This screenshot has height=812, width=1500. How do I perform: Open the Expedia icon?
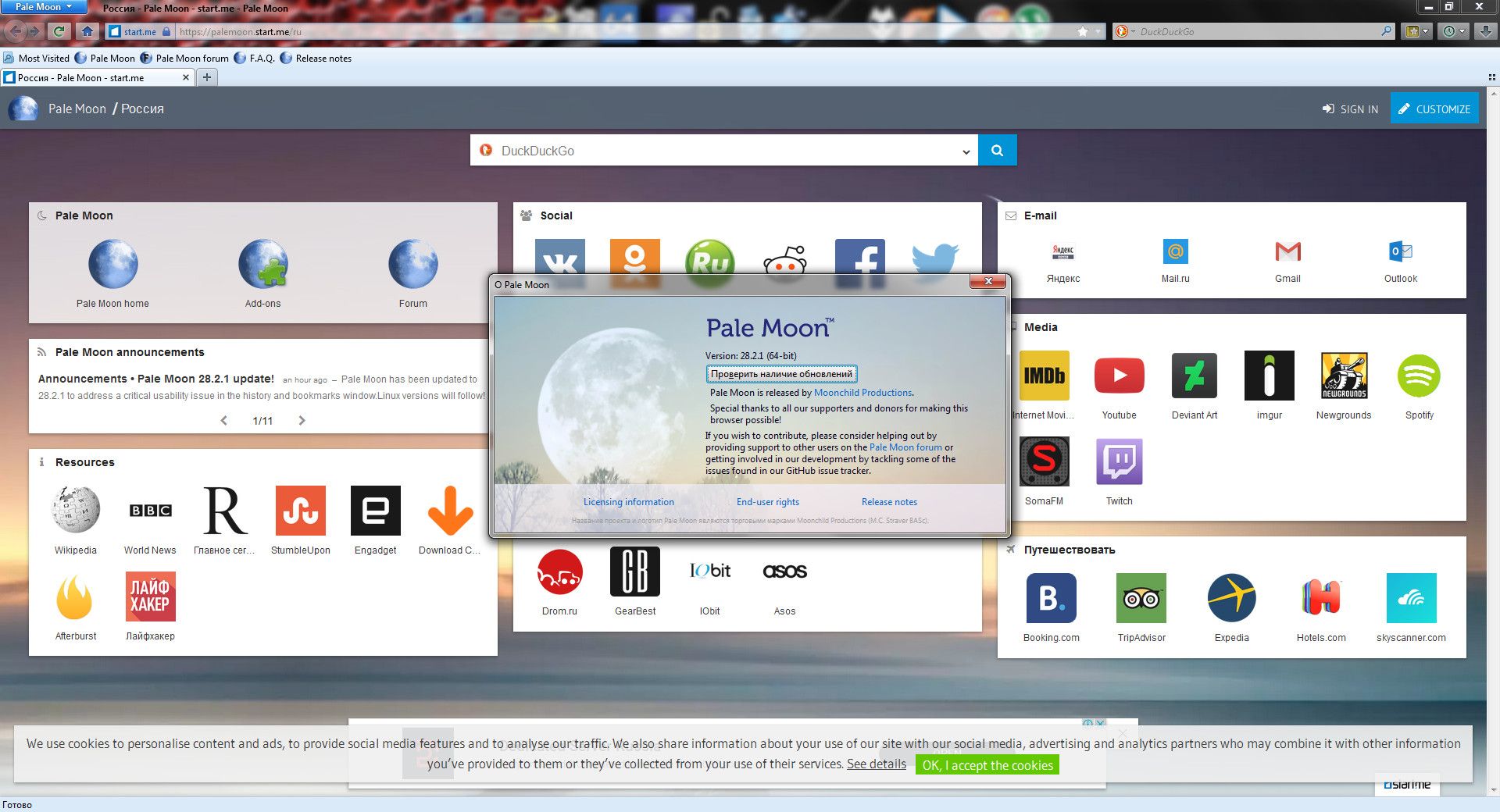(1231, 598)
